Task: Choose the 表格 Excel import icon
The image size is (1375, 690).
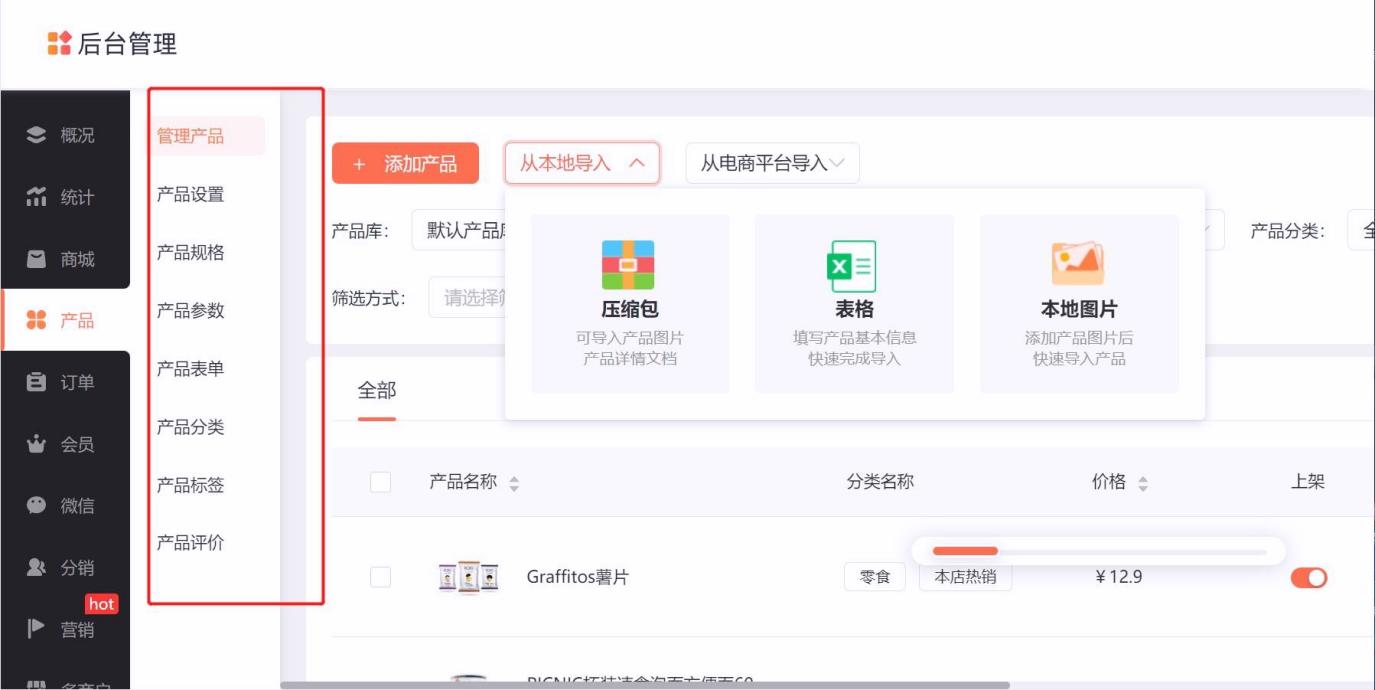Action: [852, 266]
